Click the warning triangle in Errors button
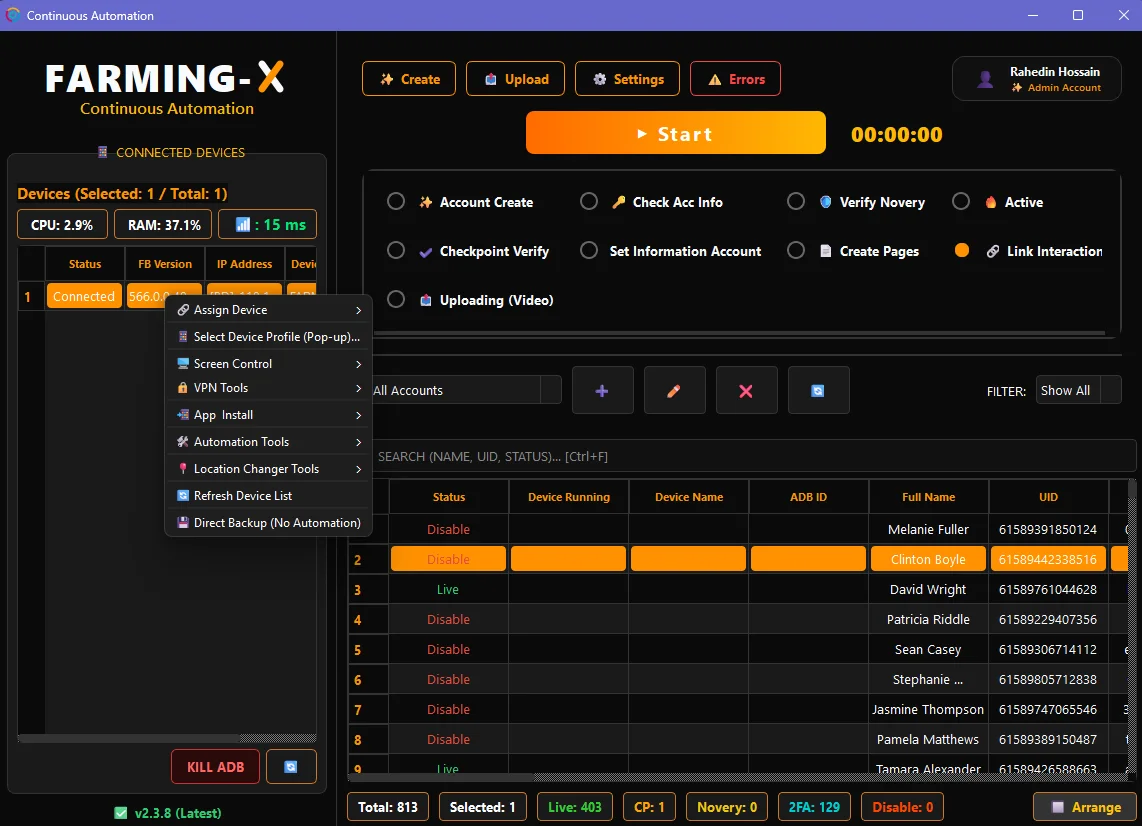The width and height of the screenshot is (1142, 826). (714, 79)
